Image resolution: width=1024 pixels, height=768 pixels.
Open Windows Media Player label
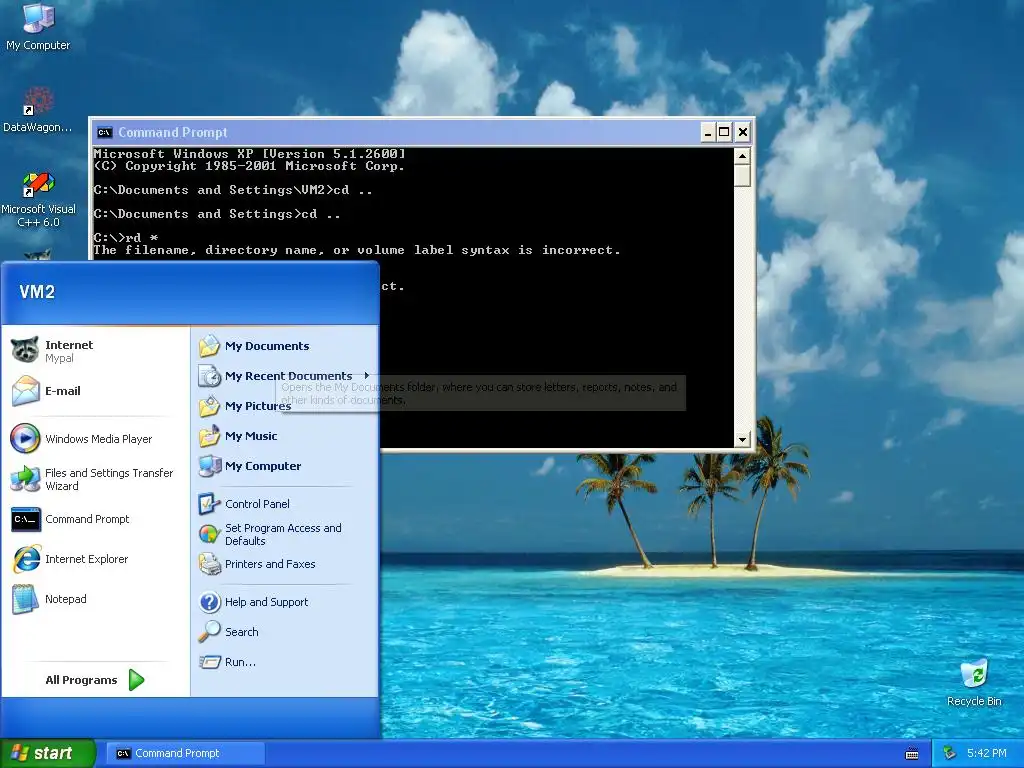click(x=99, y=440)
